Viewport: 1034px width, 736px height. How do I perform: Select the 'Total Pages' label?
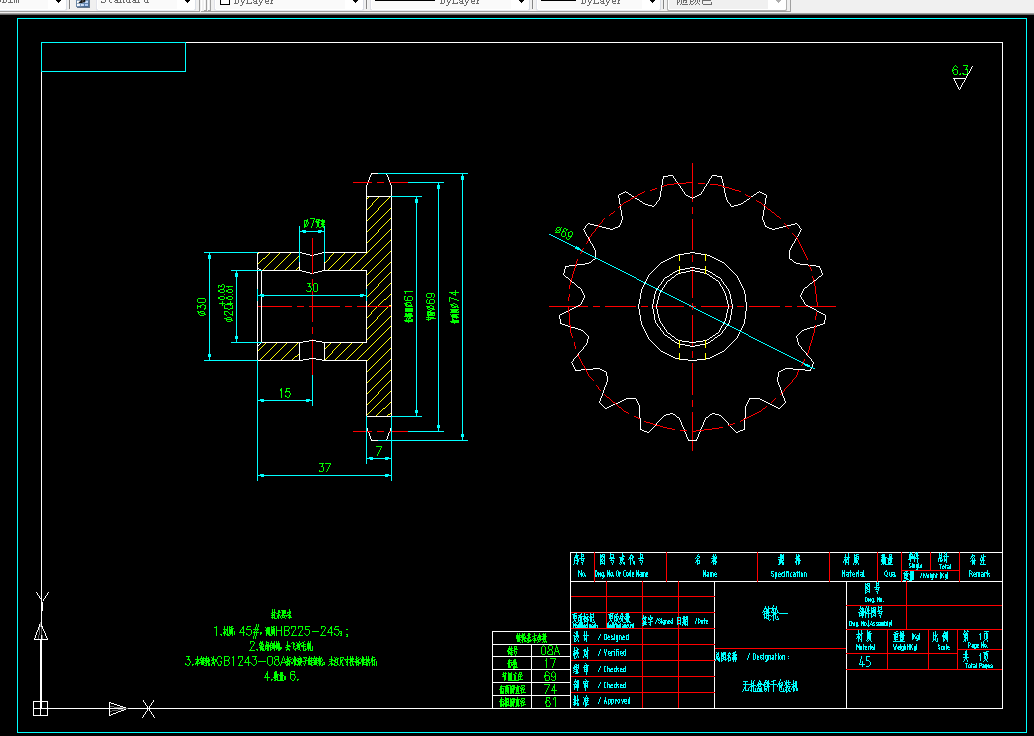(x=979, y=665)
